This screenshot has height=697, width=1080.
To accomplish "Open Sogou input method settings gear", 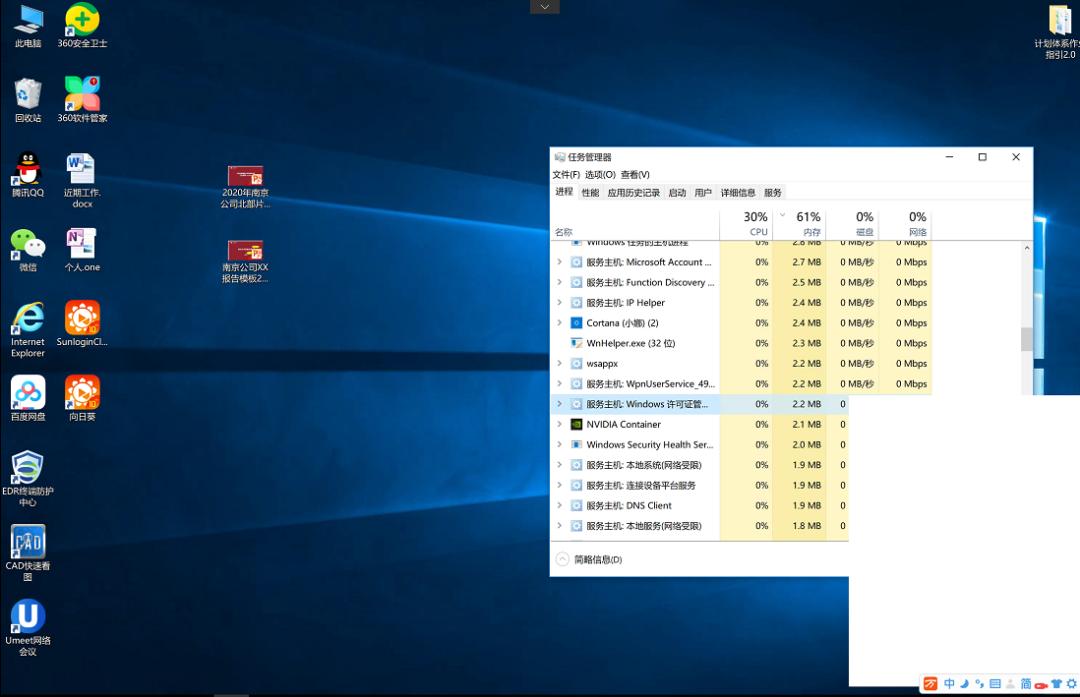I will [1069, 684].
